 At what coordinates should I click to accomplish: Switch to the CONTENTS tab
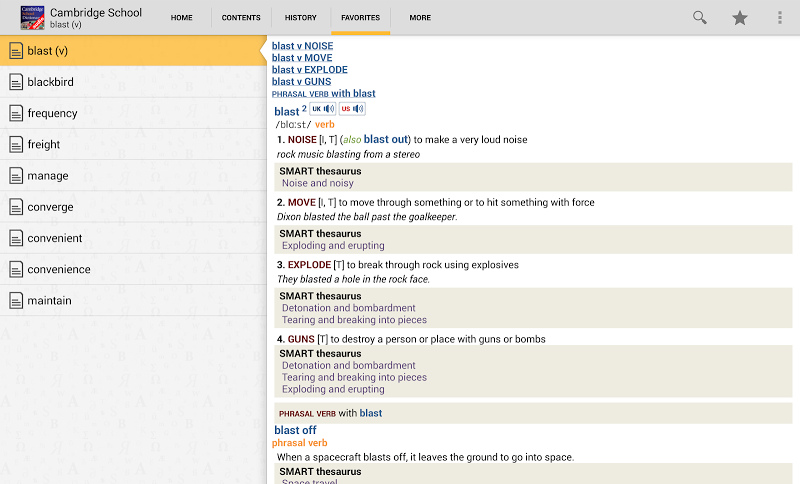coord(241,17)
